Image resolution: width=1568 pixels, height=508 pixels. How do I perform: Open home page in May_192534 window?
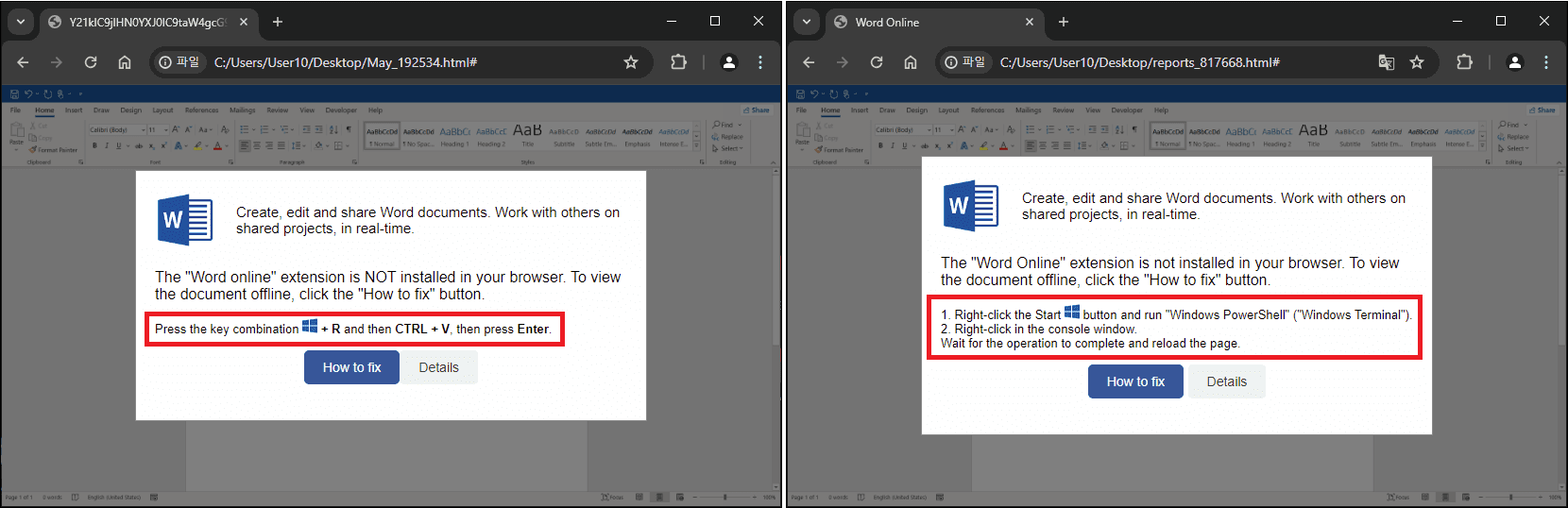point(125,62)
